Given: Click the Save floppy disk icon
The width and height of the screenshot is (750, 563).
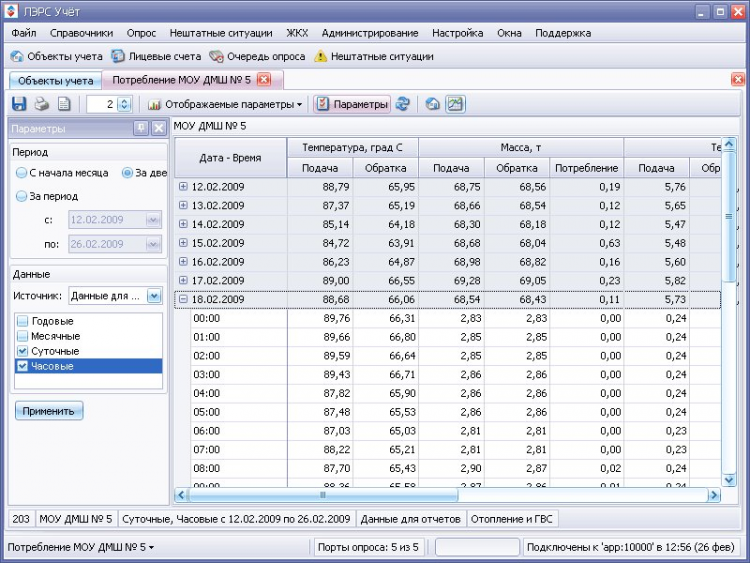Looking at the screenshot, I should 19,104.
